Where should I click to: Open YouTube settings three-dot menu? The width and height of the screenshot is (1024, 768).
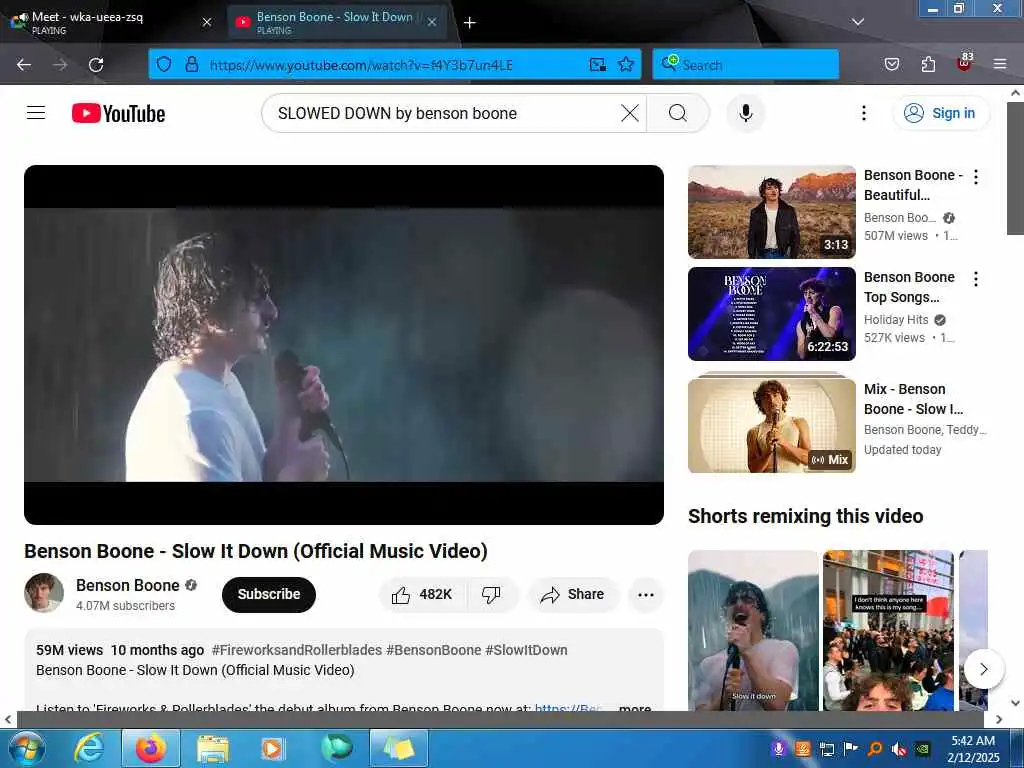coord(863,113)
